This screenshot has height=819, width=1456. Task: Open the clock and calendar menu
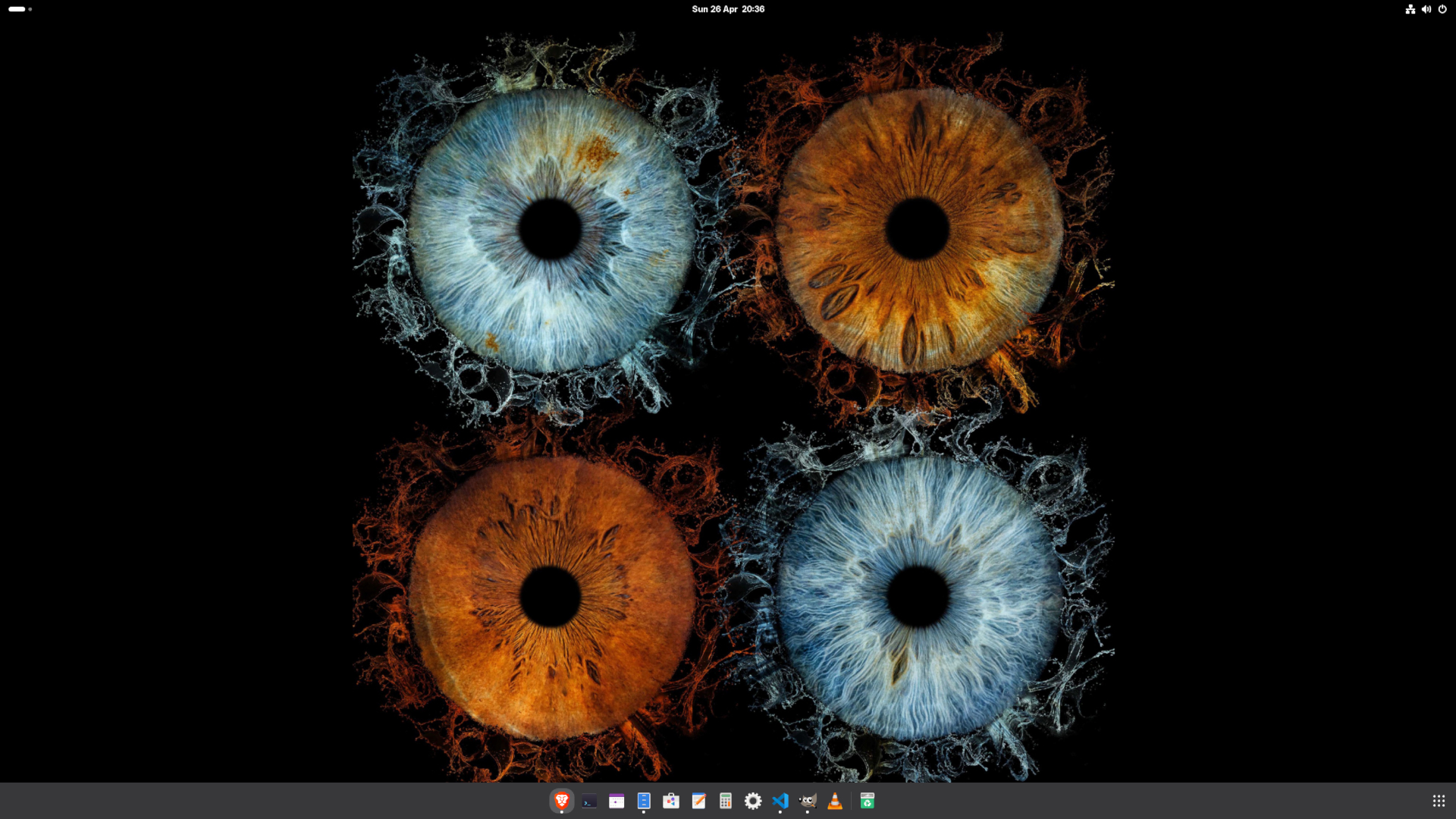728,9
